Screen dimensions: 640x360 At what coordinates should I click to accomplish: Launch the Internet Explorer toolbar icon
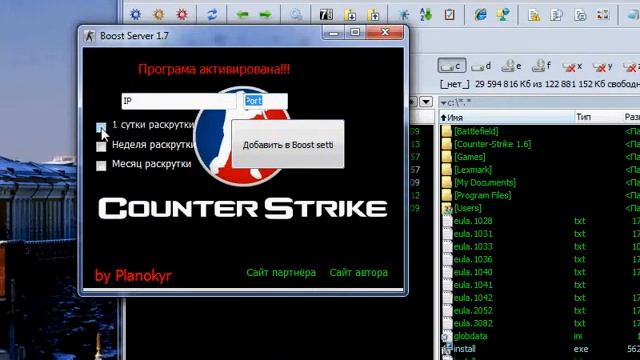[480, 15]
